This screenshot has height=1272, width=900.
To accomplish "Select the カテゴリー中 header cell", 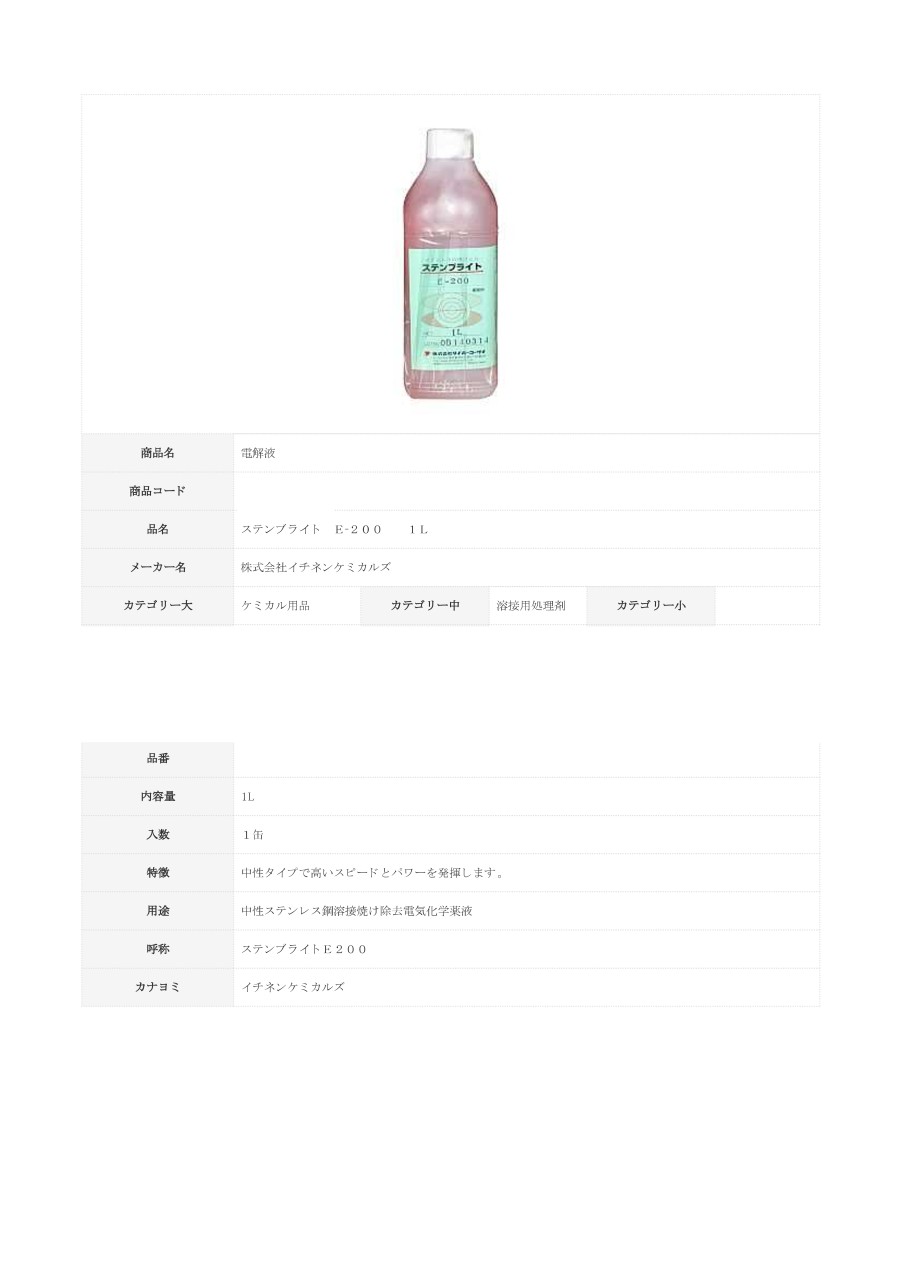I will click(425, 605).
